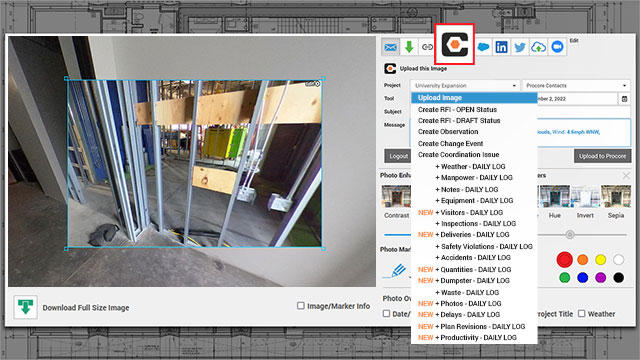Image resolution: width=640 pixels, height=360 pixels.
Task: Open the University Expansion project dropdown
Action: [464, 85]
